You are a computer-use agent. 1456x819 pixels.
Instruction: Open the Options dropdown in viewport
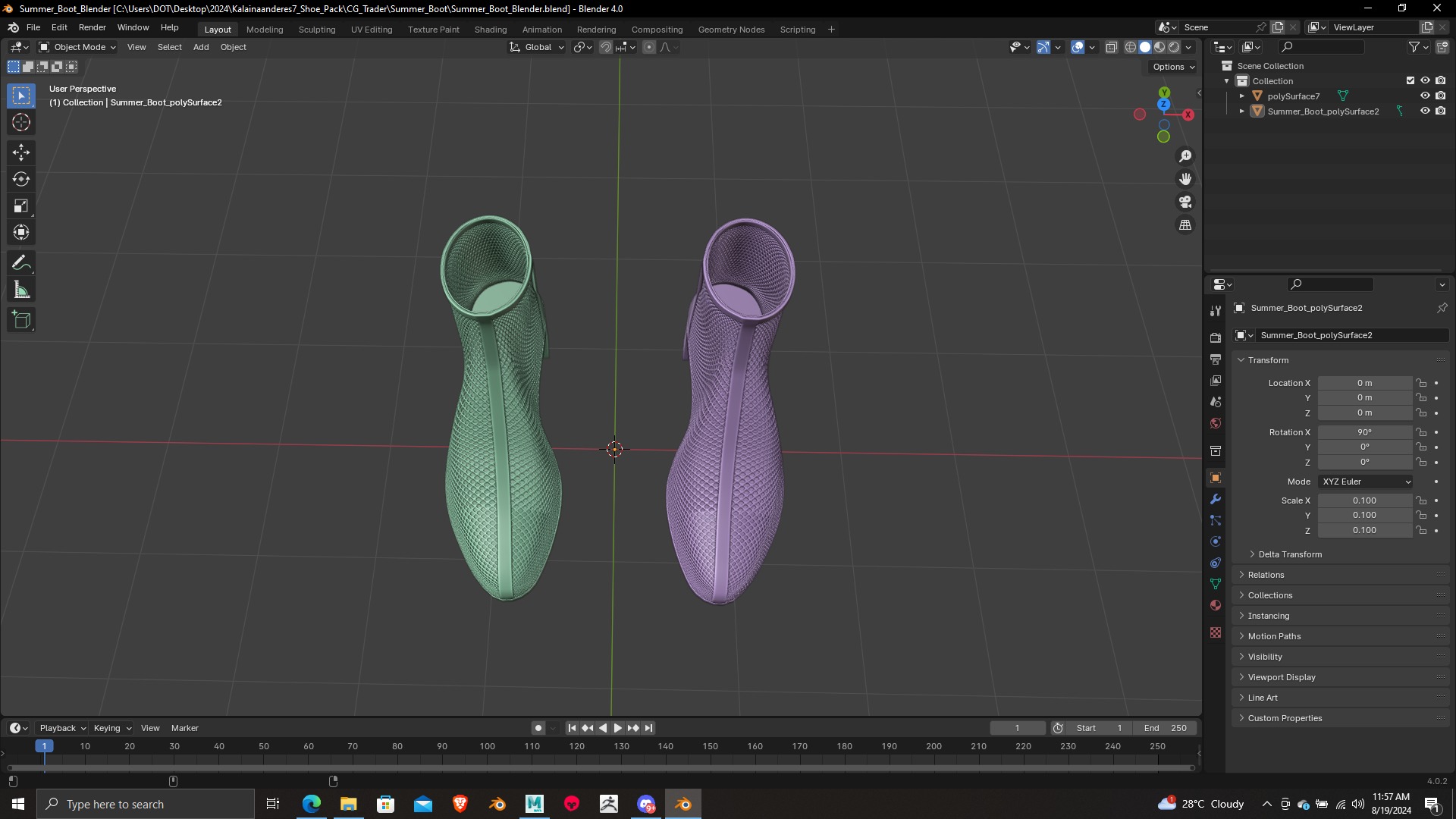(x=1173, y=67)
